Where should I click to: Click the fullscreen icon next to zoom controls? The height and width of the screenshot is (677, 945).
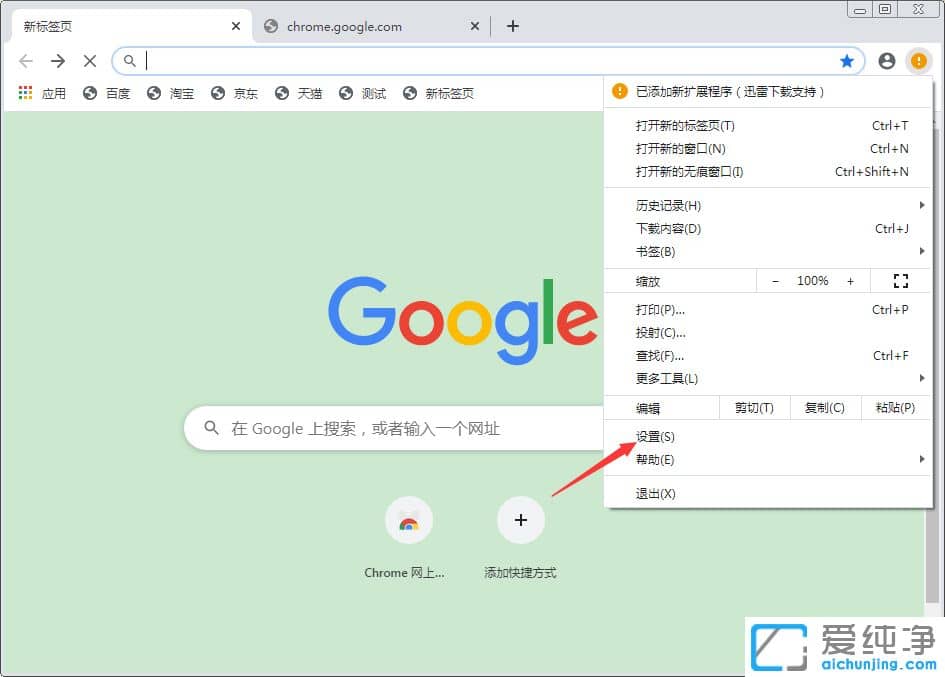(x=899, y=280)
